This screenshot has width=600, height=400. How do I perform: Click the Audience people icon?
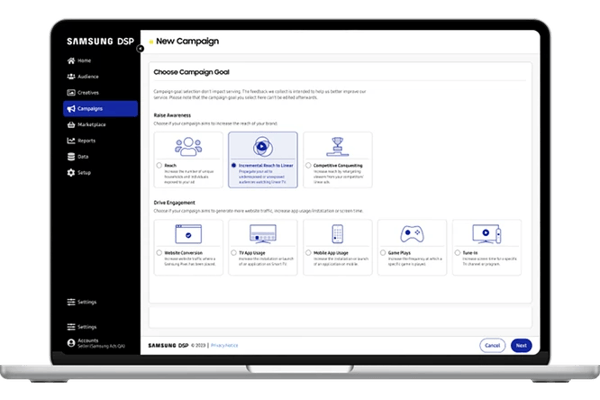(70, 77)
